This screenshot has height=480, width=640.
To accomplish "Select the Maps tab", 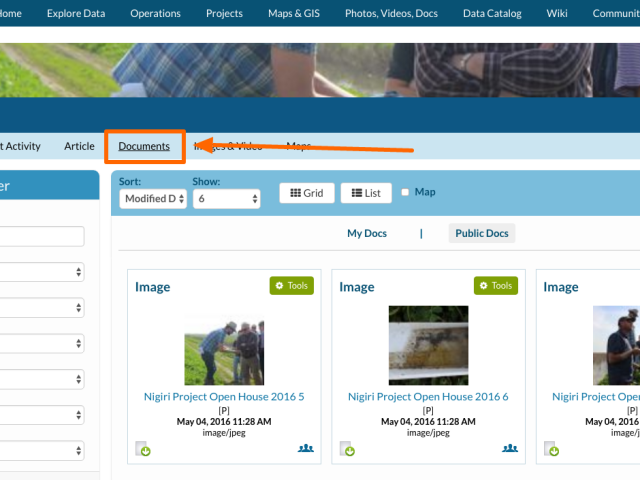I will [x=298, y=146].
